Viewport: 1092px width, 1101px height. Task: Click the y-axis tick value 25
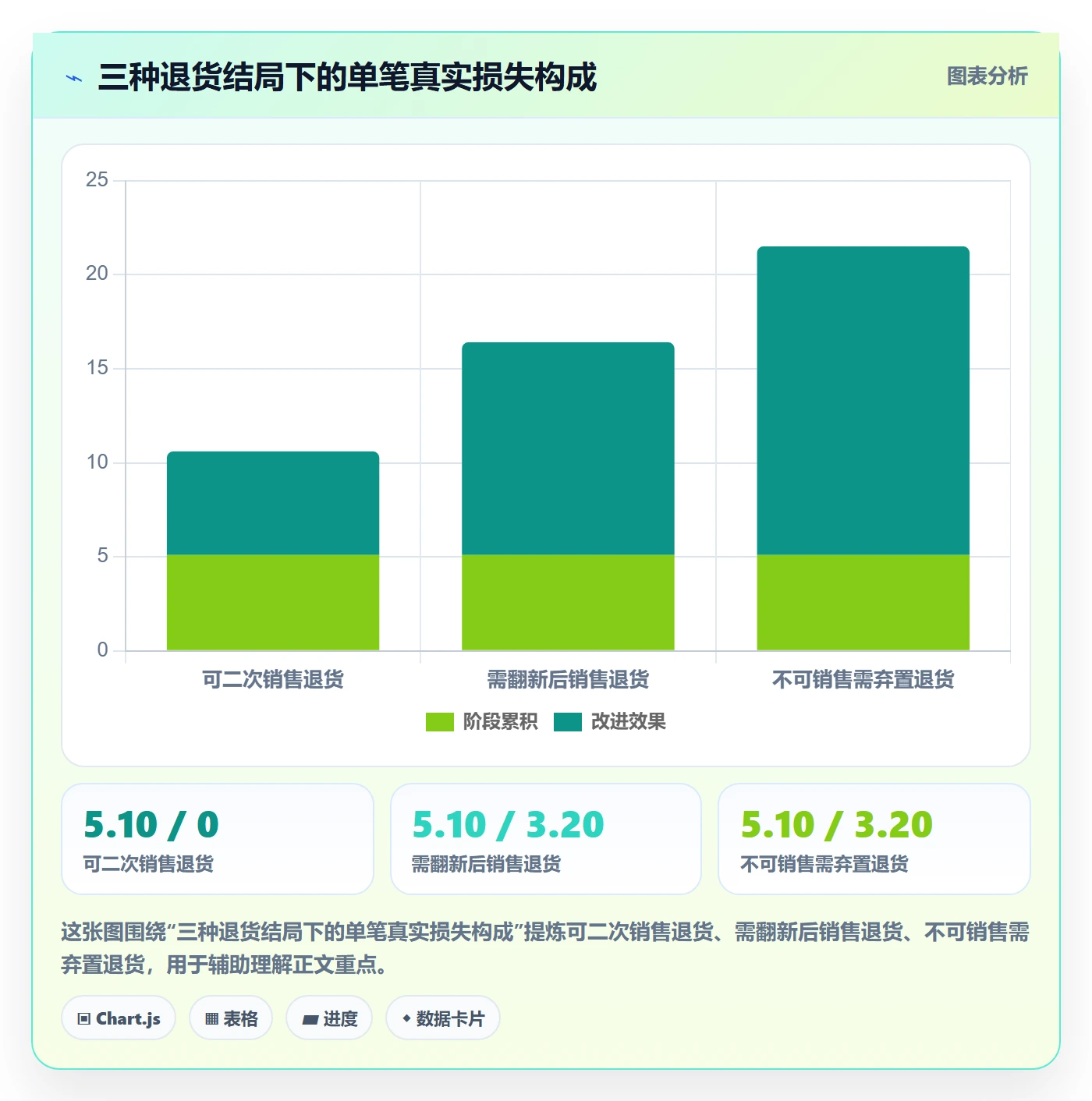point(97,180)
